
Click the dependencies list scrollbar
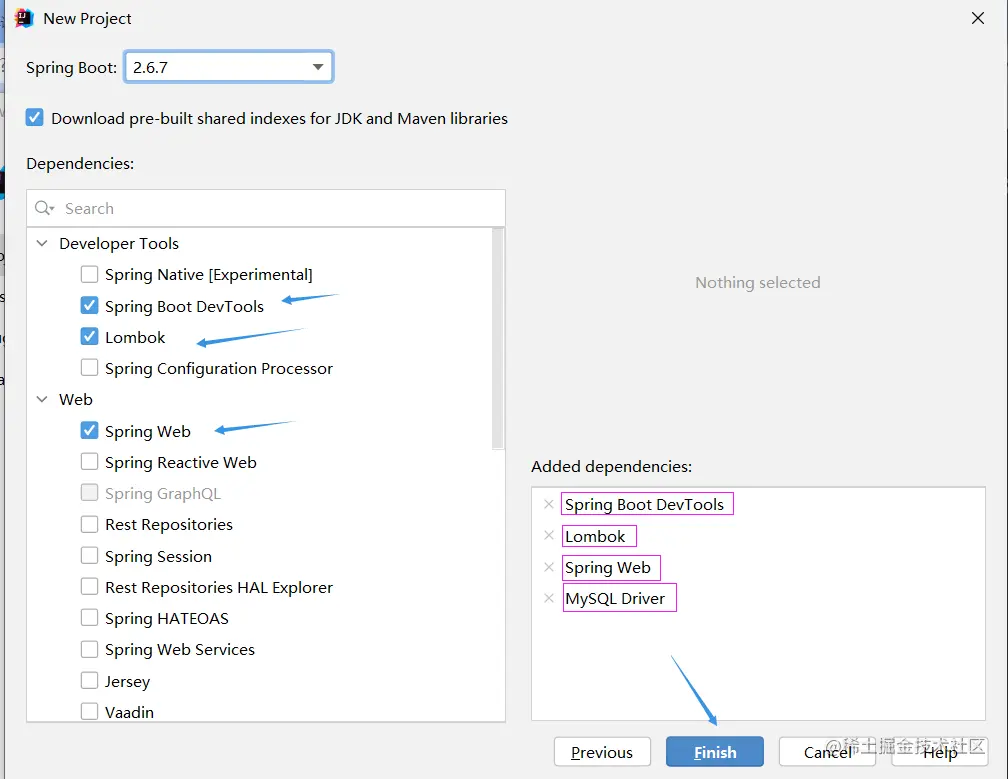click(498, 339)
